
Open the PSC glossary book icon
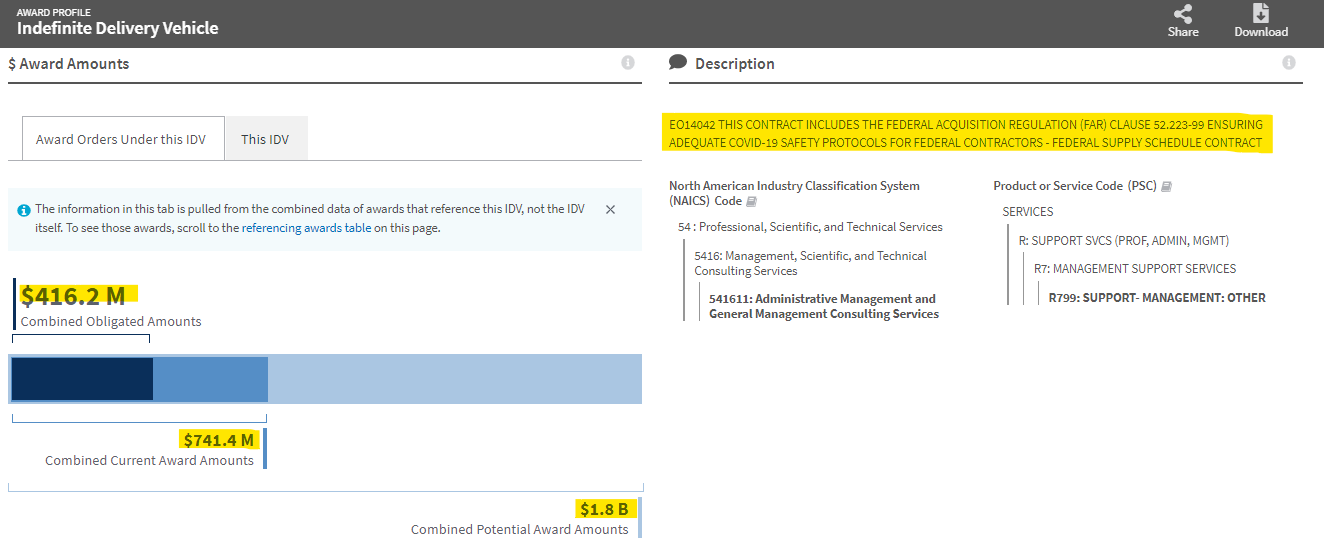pos(1166,186)
